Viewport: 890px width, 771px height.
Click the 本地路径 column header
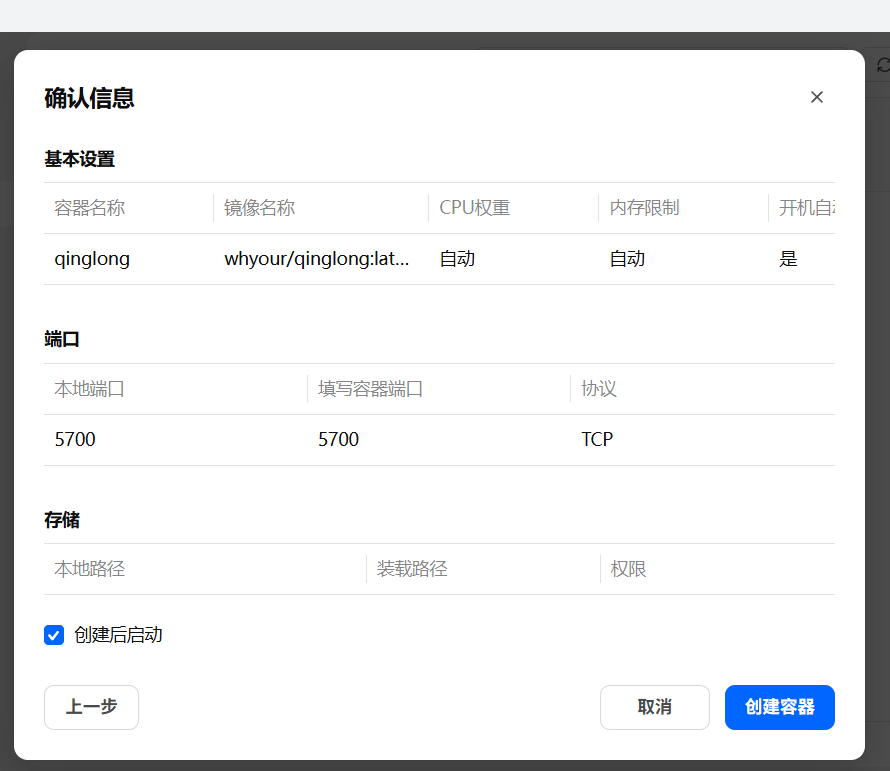coord(90,569)
